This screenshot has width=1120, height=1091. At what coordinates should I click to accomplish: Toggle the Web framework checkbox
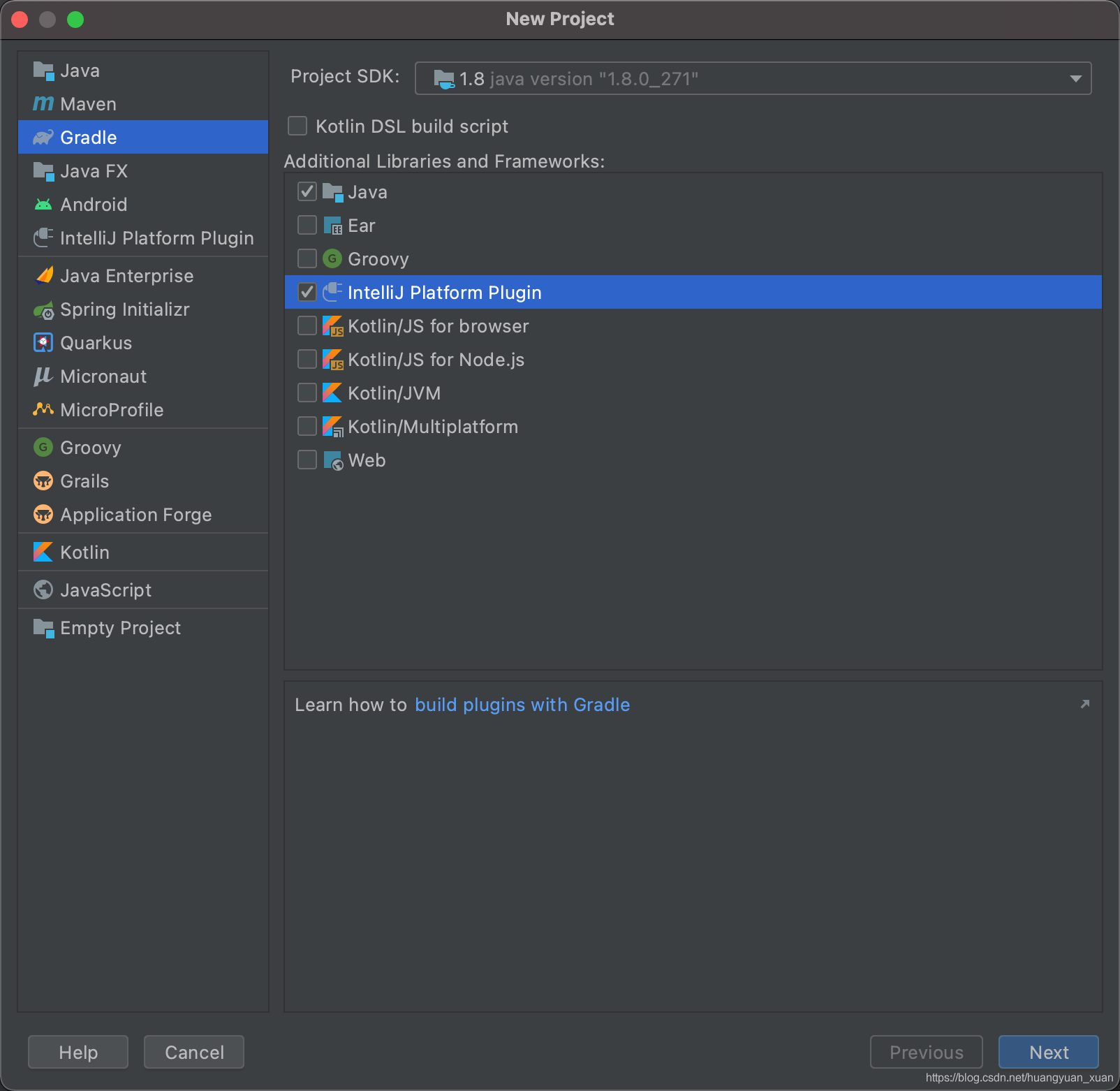click(x=307, y=459)
